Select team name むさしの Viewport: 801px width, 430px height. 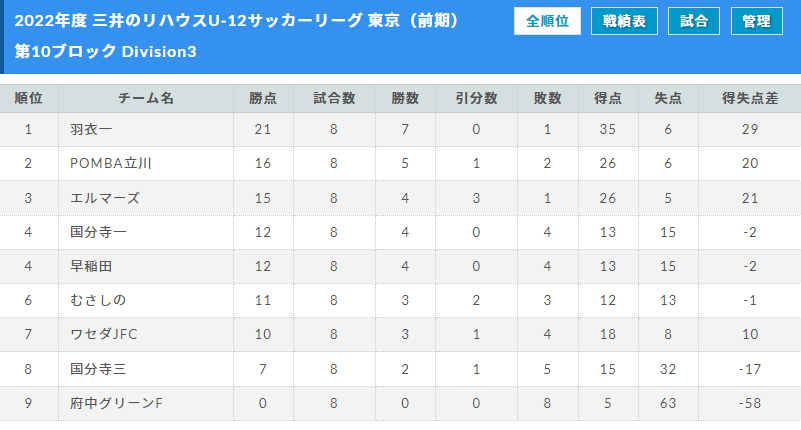click(x=98, y=300)
